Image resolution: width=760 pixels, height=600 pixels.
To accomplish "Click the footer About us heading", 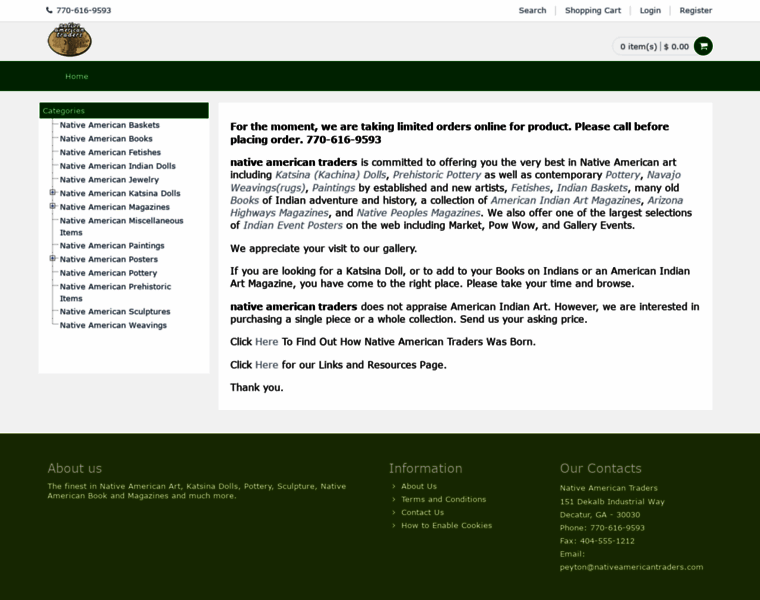I will (75, 468).
